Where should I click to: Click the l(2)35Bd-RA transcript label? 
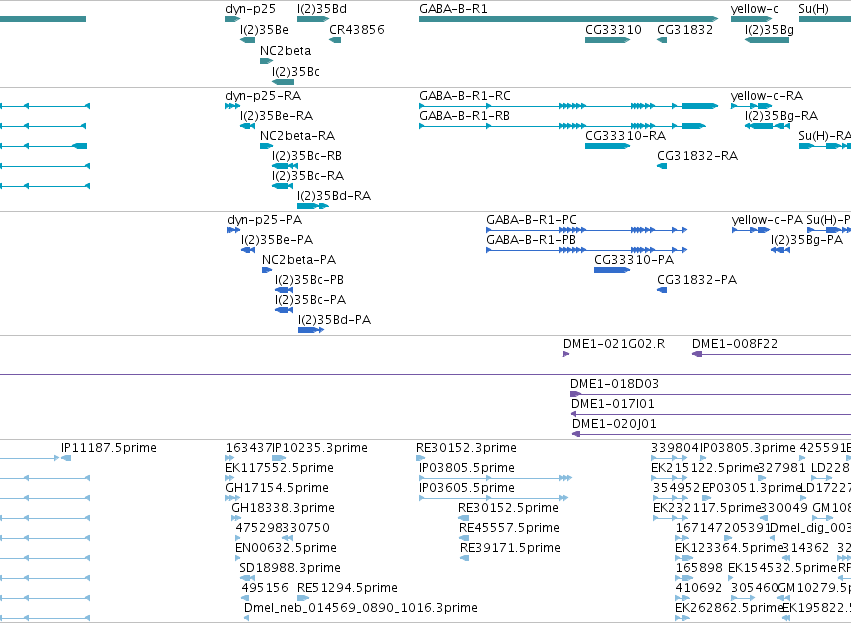point(334,196)
